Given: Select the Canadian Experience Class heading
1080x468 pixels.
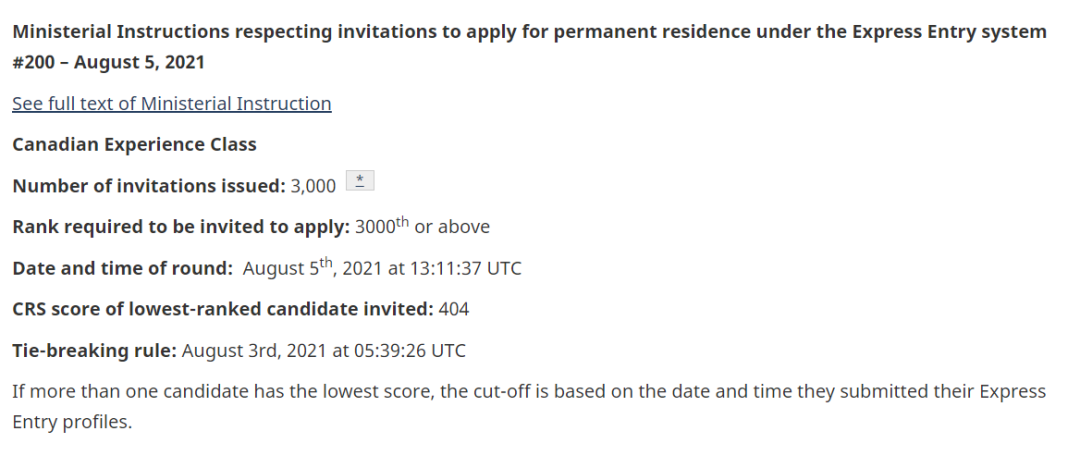Looking at the screenshot, I should coord(134,145).
